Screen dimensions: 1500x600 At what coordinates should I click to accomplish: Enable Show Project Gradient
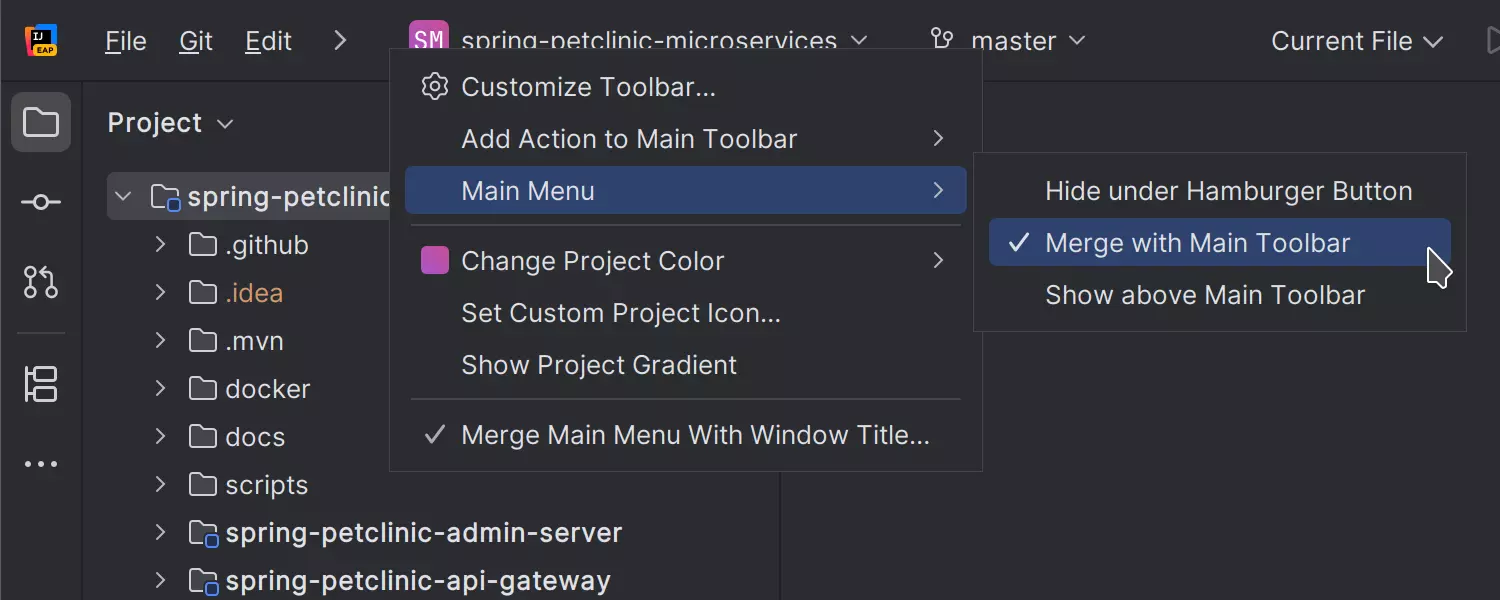tap(599, 365)
